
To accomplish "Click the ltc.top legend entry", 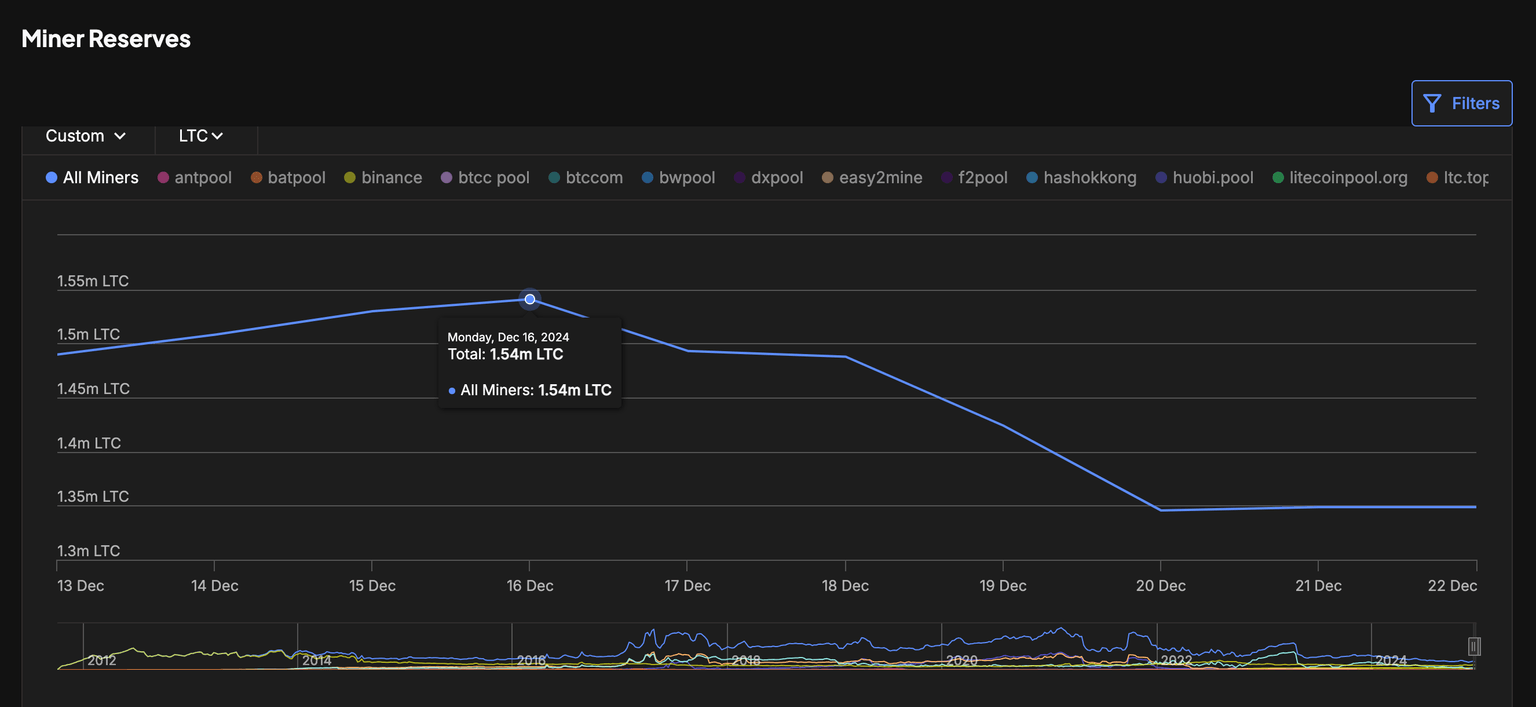I will 1465,178.
